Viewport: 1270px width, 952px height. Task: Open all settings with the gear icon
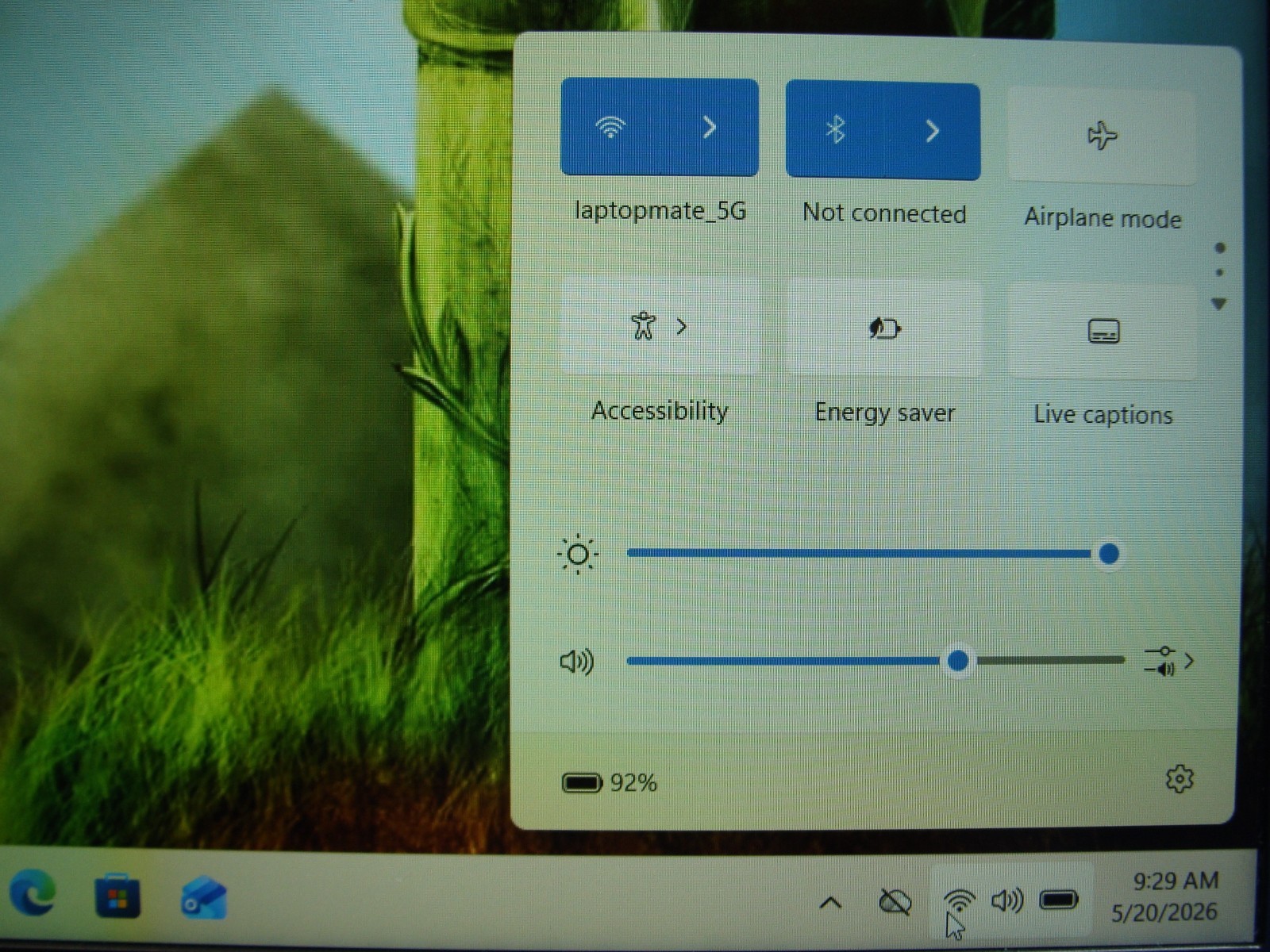[1180, 779]
